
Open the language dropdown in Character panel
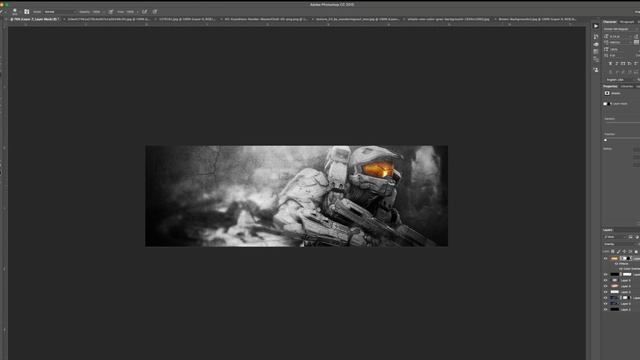(x=620, y=80)
